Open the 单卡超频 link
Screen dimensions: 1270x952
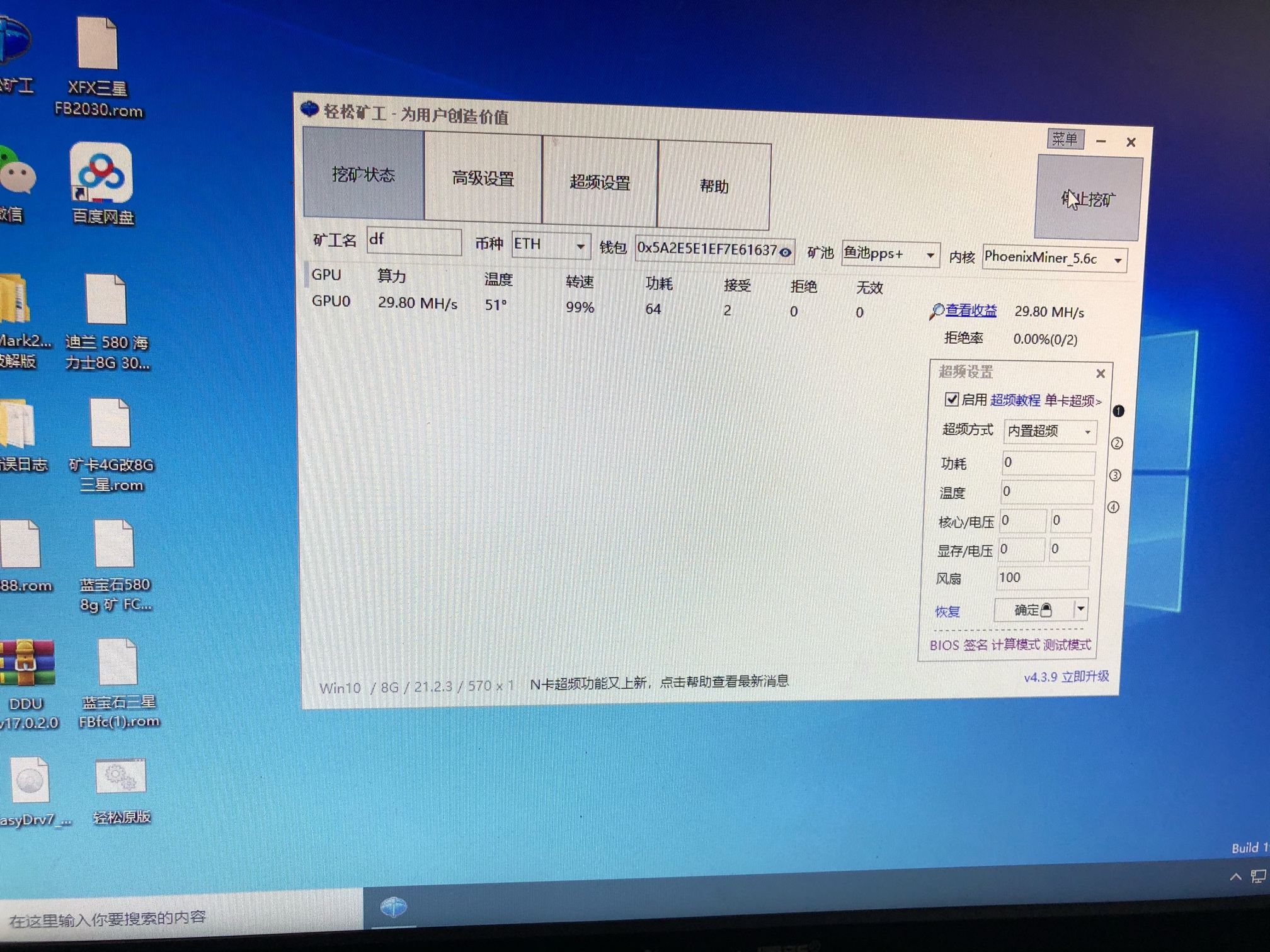coord(1072,400)
